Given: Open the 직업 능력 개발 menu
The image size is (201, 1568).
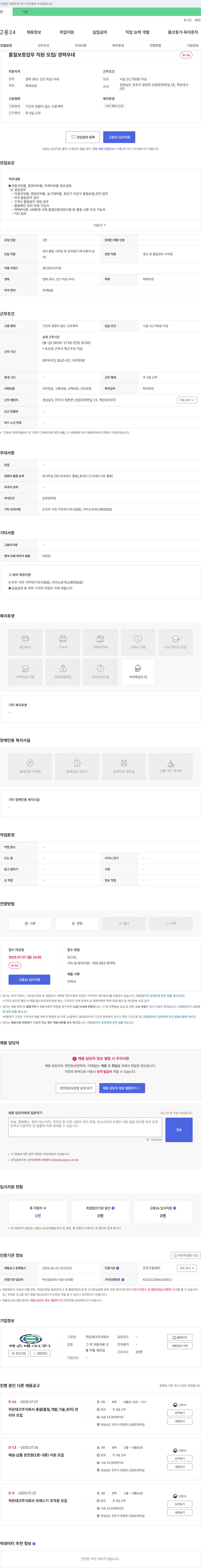Looking at the screenshot, I should click(x=137, y=32).
